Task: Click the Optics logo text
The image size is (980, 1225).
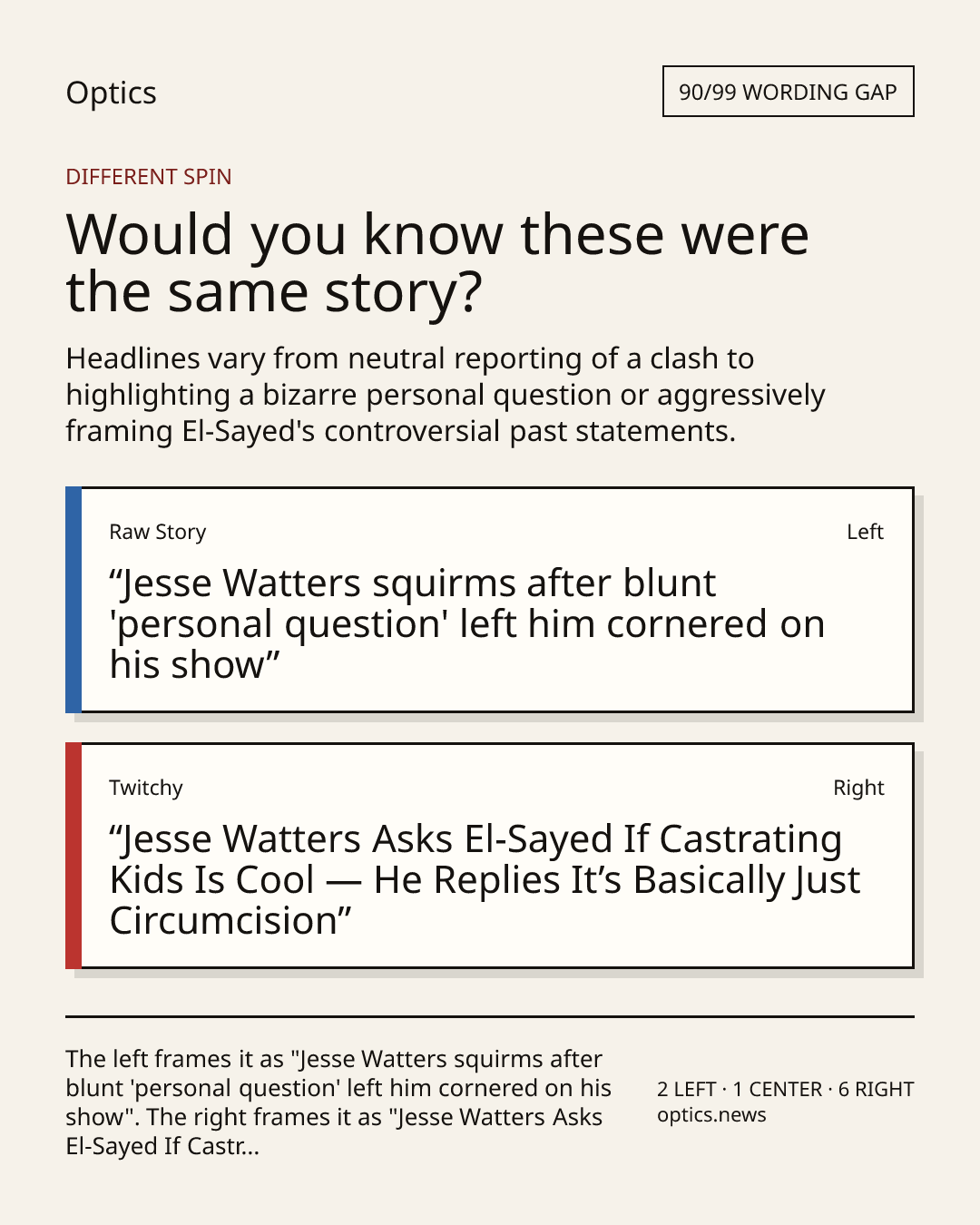Action: click(111, 93)
